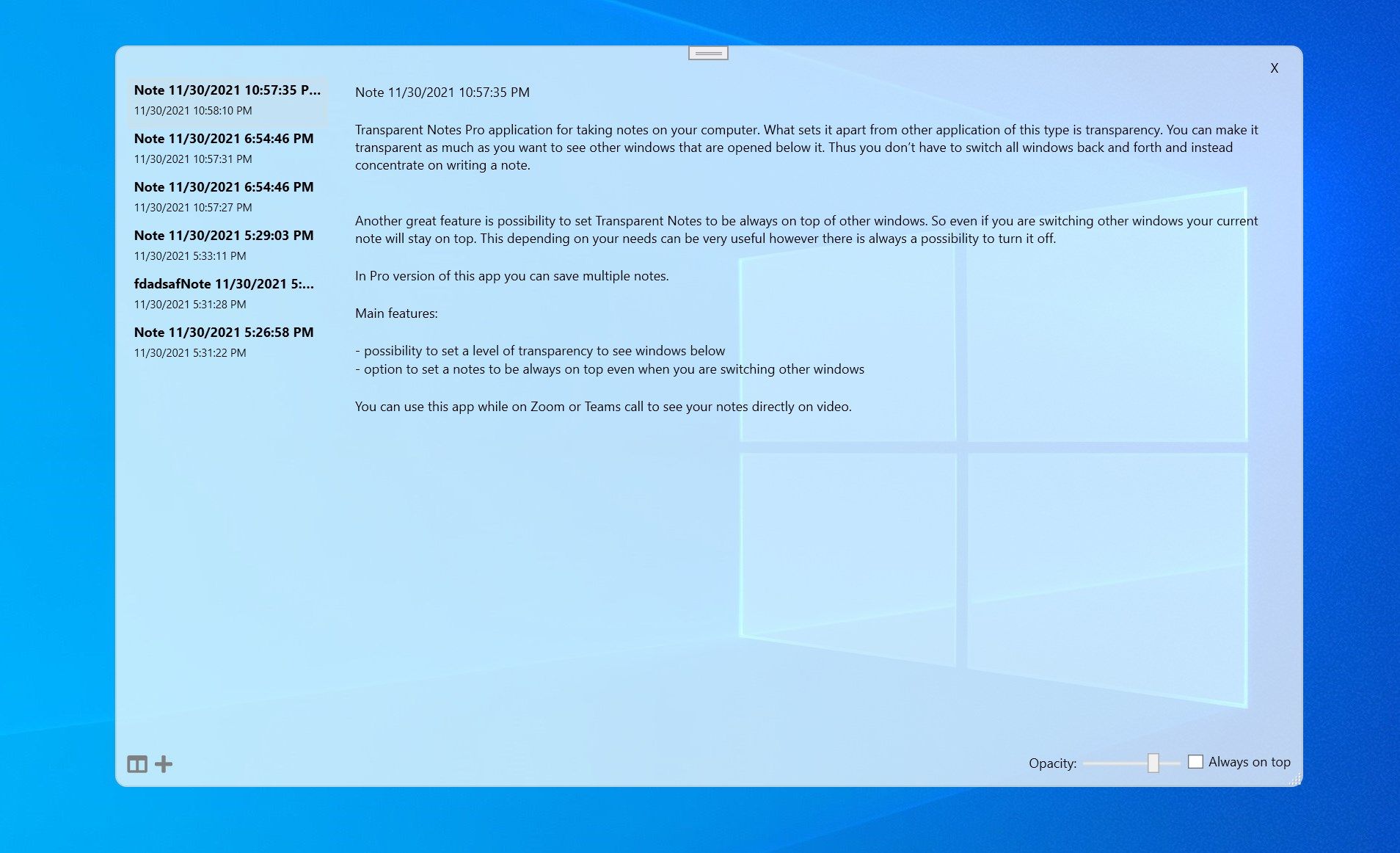
Task: Select Note 11/30/2021 5:29:03 PM
Action: click(227, 245)
